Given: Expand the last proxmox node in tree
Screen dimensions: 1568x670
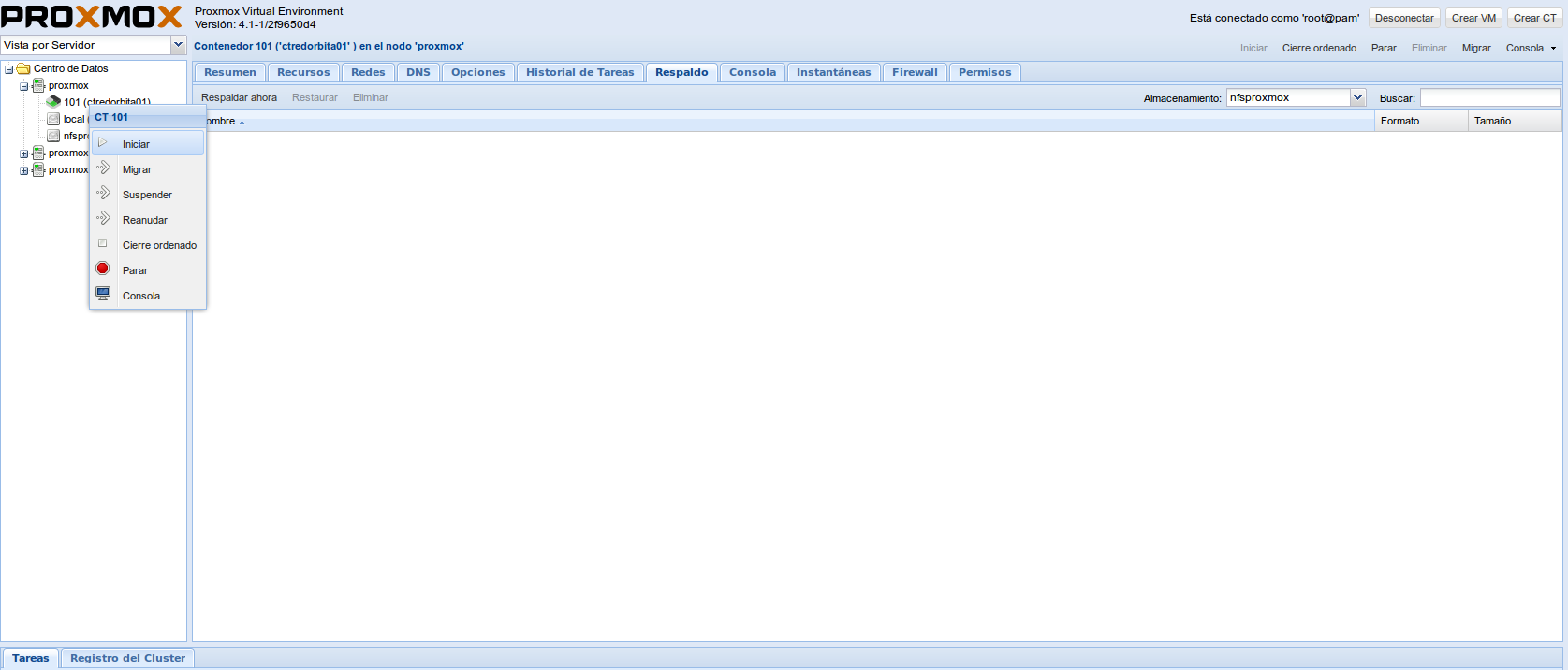Looking at the screenshot, I should coord(24,170).
